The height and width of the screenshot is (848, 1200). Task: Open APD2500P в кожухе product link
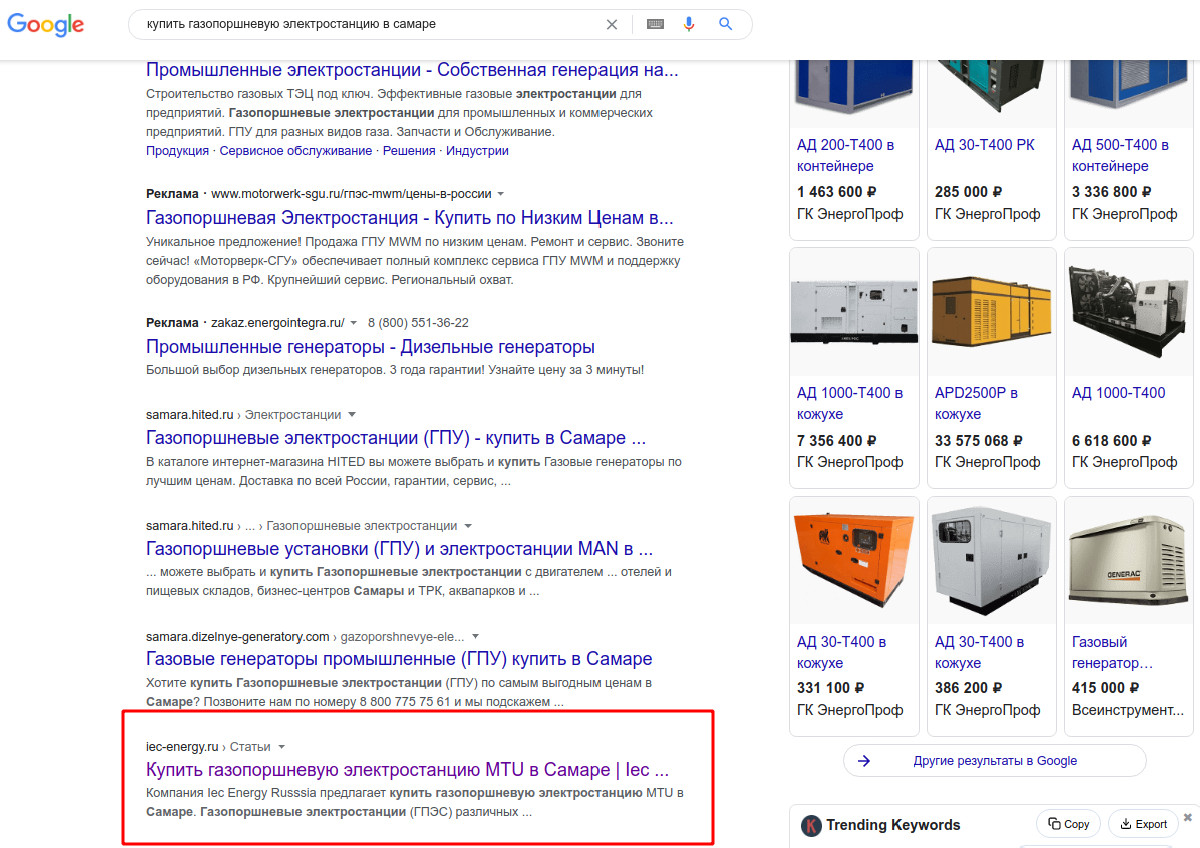pyautogui.click(x=976, y=403)
